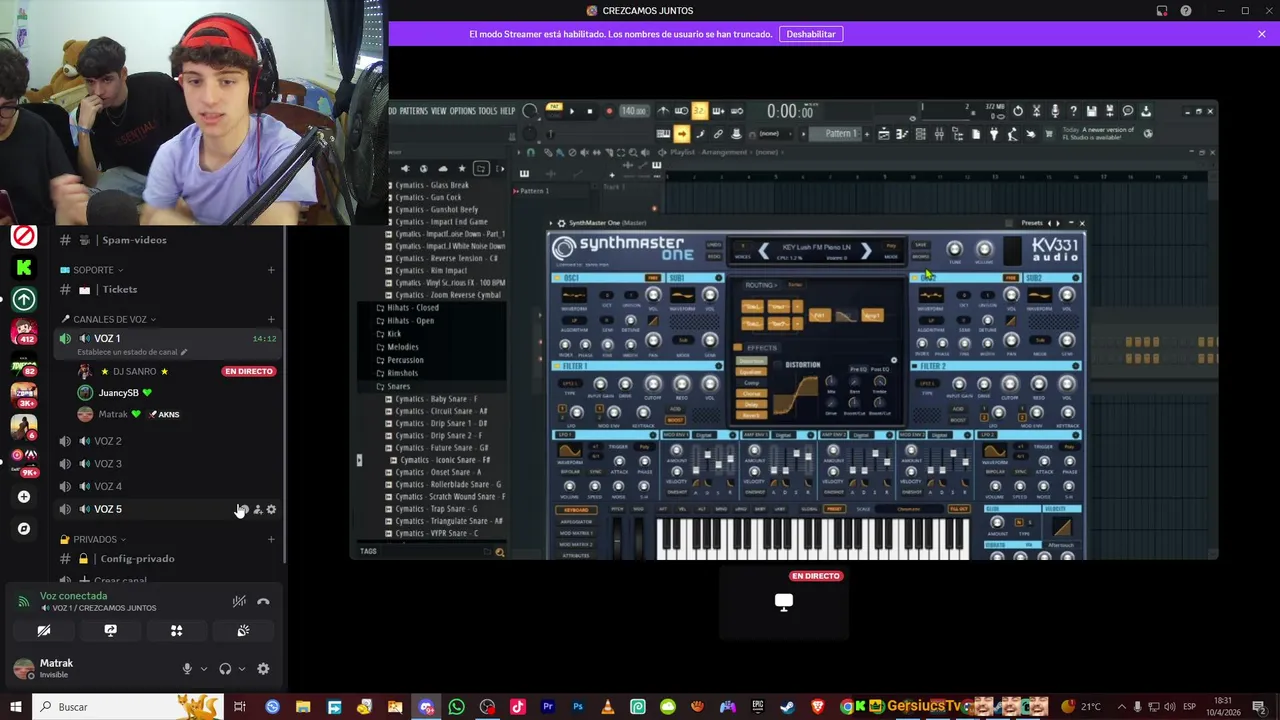
Task: Collapse the SOPORTE category
Action: [92, 270]
